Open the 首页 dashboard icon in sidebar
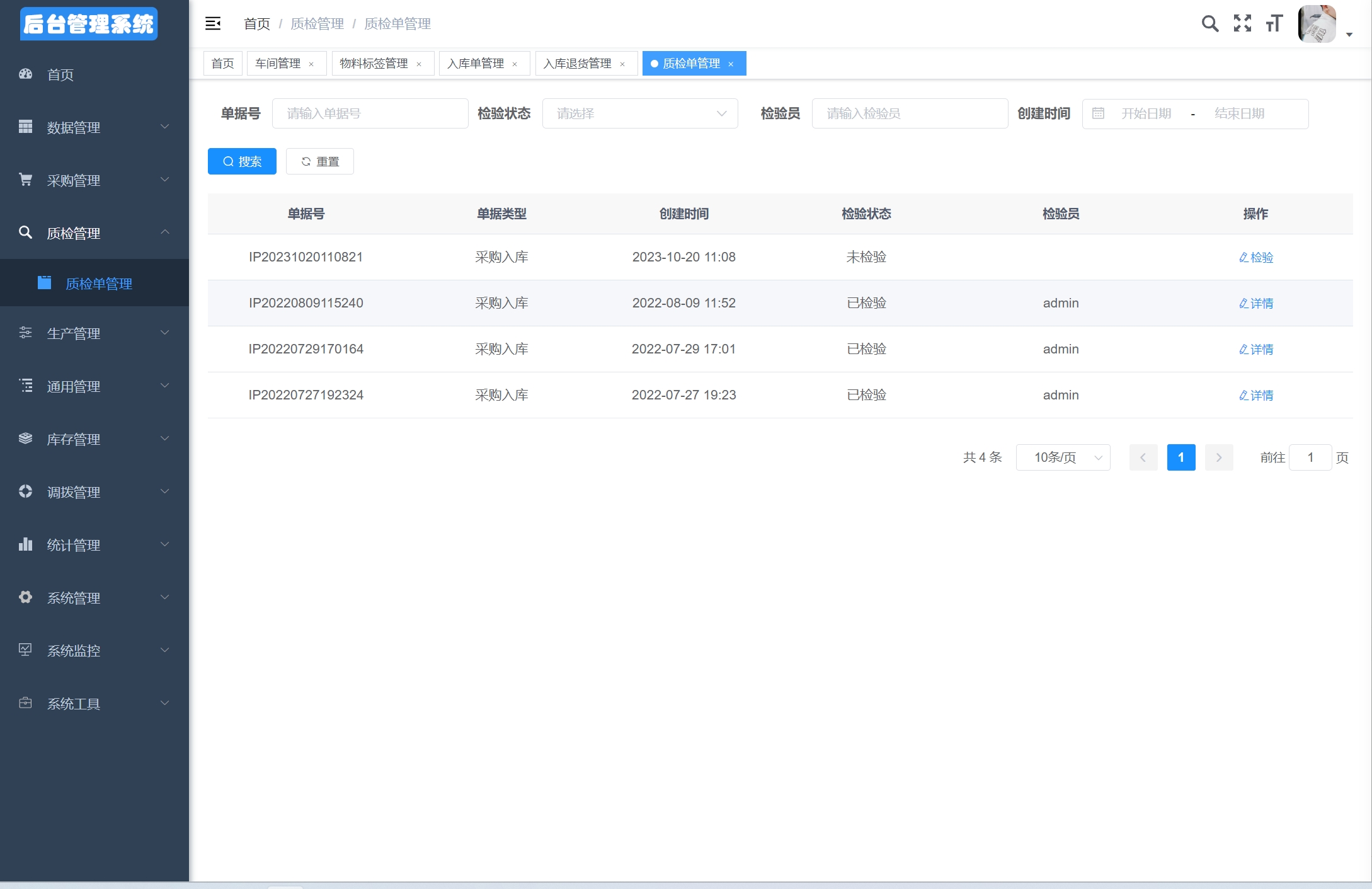 (26, 74)
